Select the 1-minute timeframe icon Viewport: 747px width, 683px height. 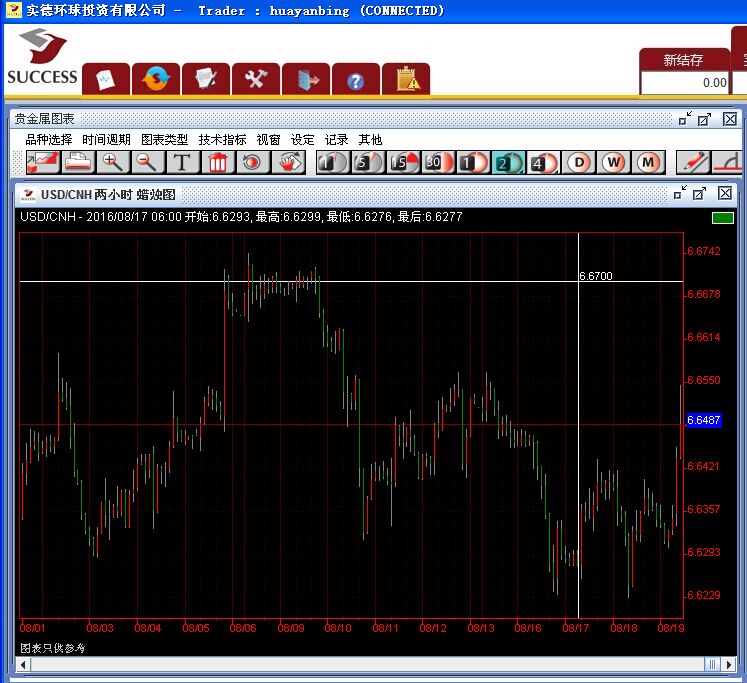coord(333,163)
